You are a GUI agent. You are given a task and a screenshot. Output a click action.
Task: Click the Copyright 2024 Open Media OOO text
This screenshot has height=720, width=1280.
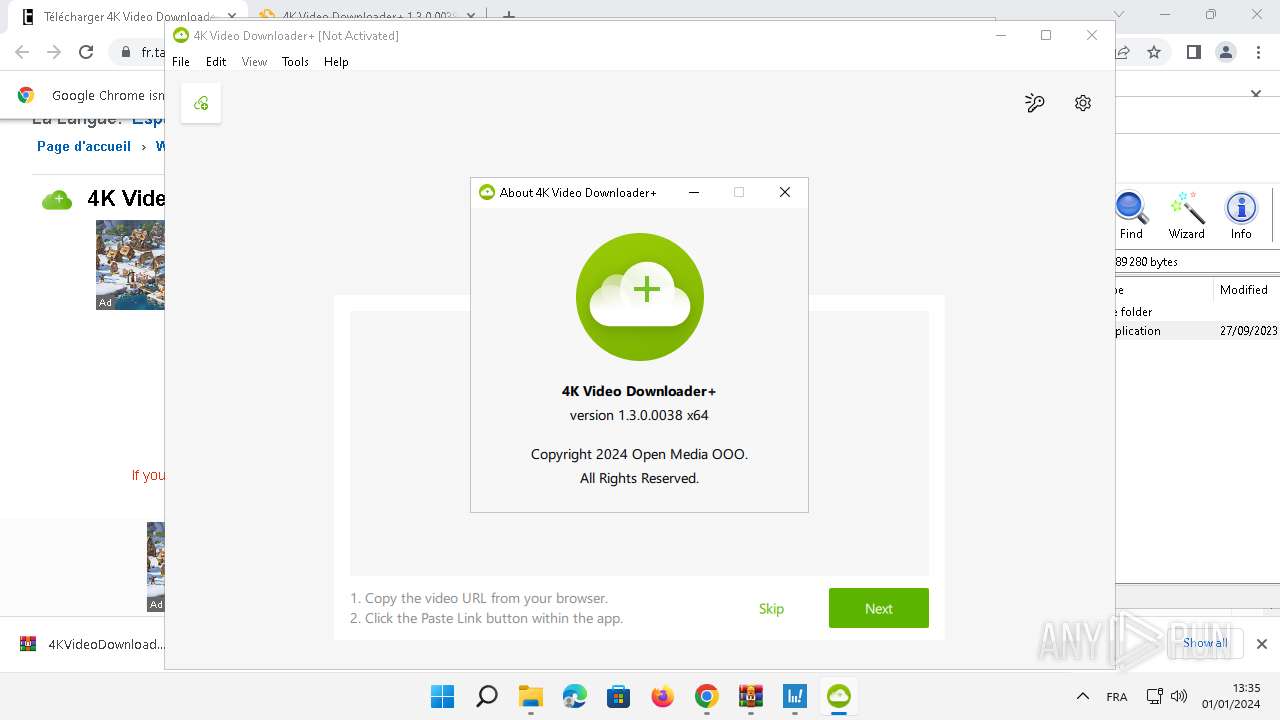639,454
